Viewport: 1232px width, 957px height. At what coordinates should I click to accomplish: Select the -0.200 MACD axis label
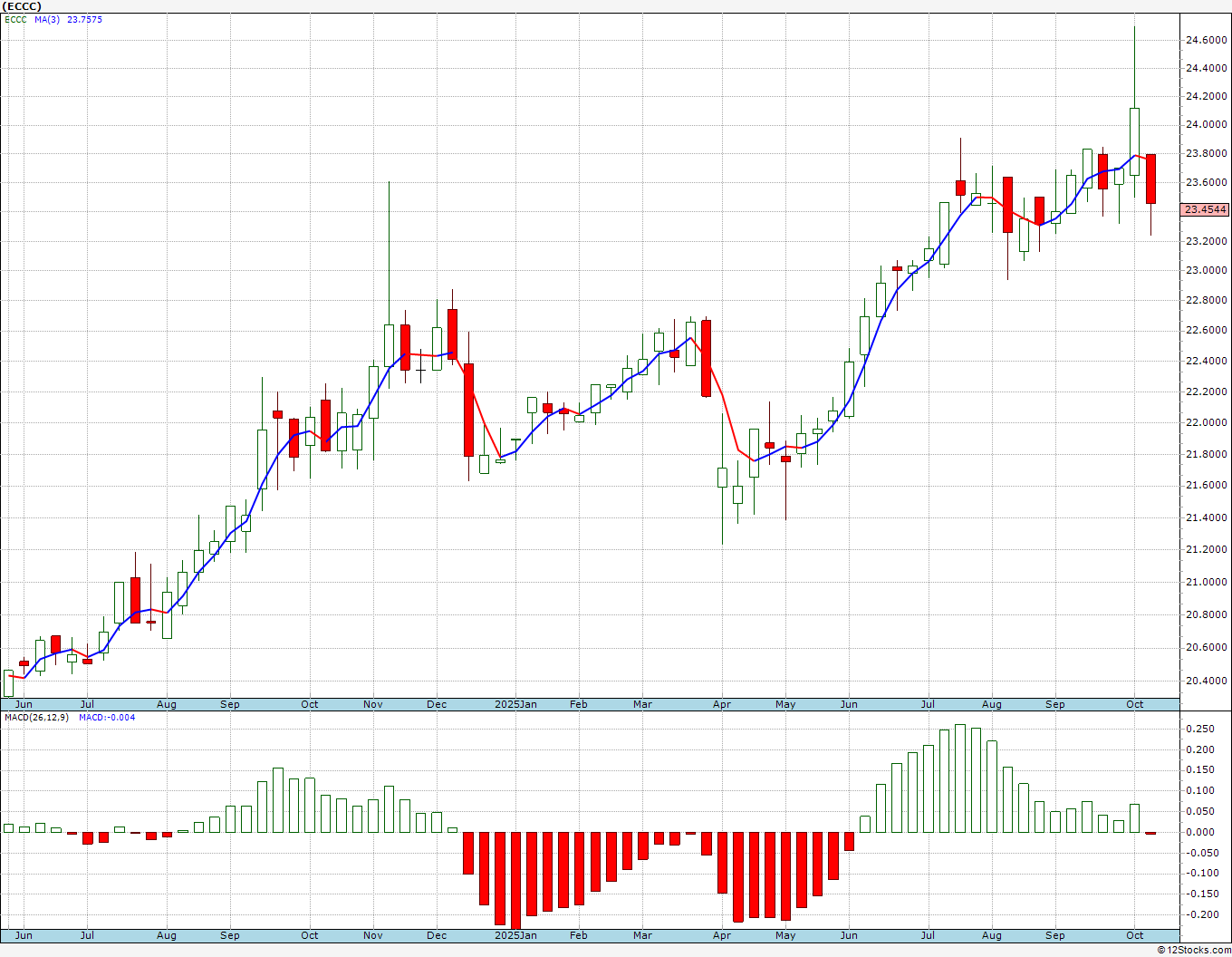coord(1201,914)
